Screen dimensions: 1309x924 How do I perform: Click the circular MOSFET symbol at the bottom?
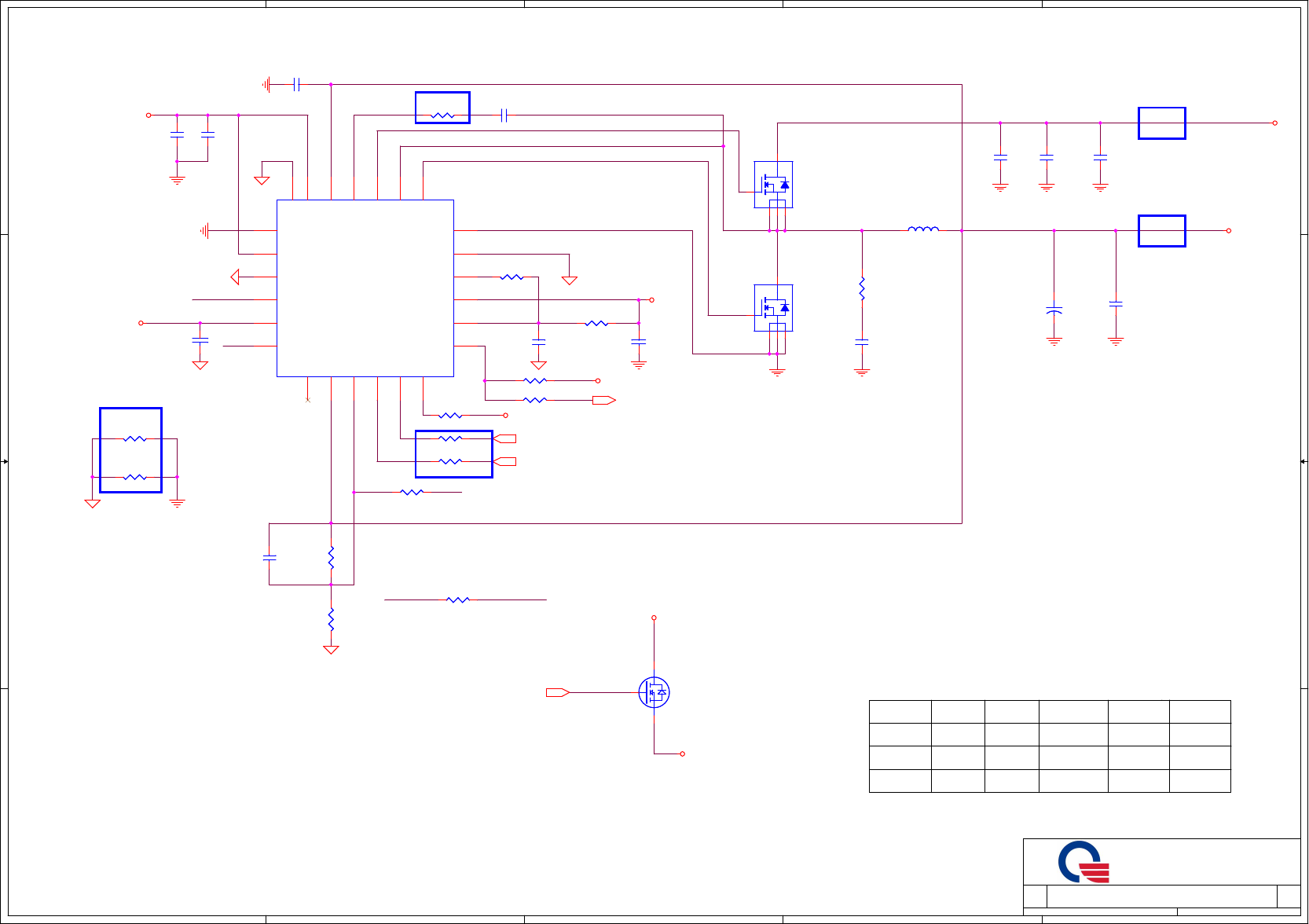pyautogui.click(x=654, y=692)
